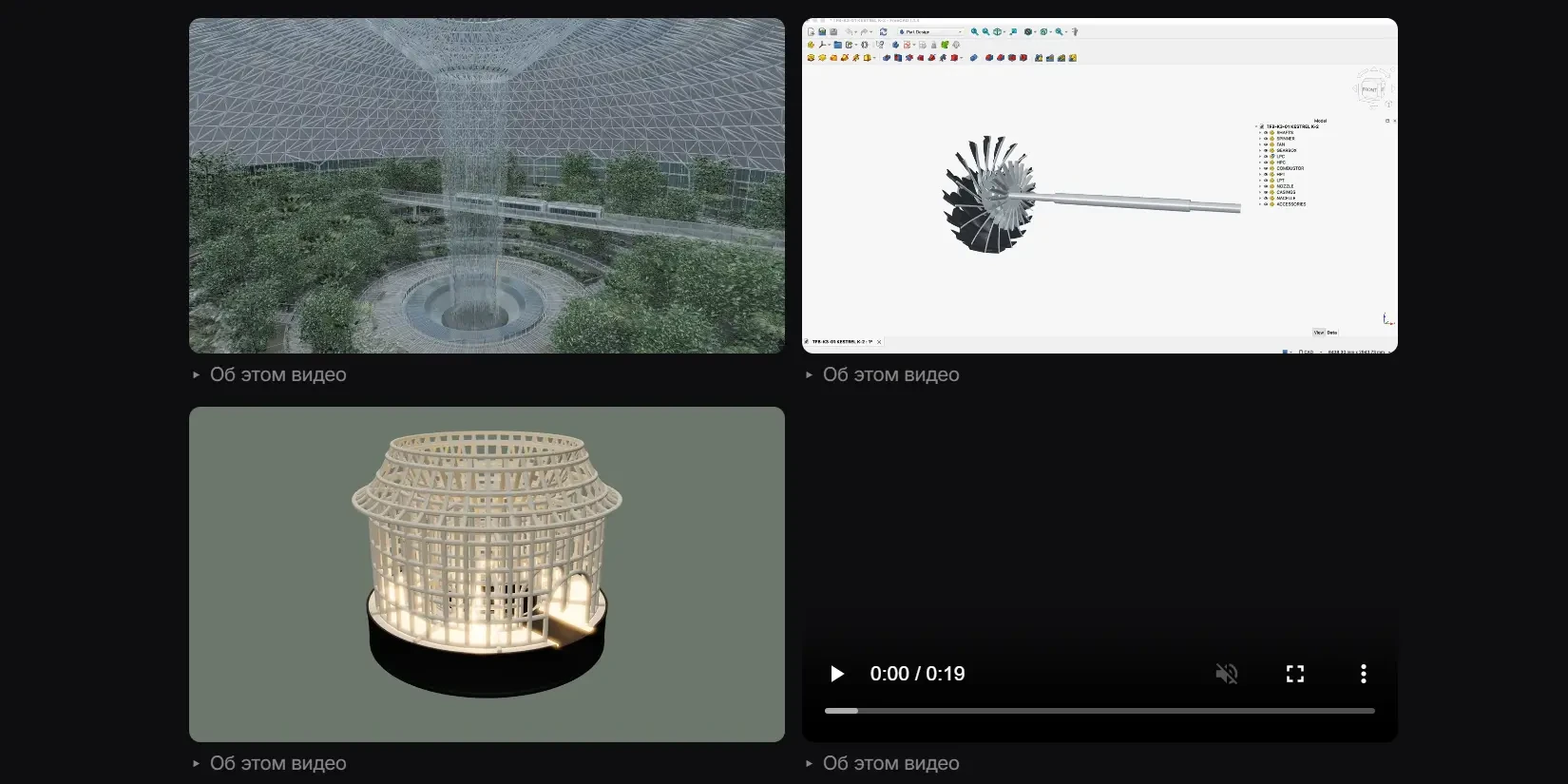1568x784 pixels.
Task: Click the FreeCAD refresh toolbar icon
Action: (x=883, y=31)
